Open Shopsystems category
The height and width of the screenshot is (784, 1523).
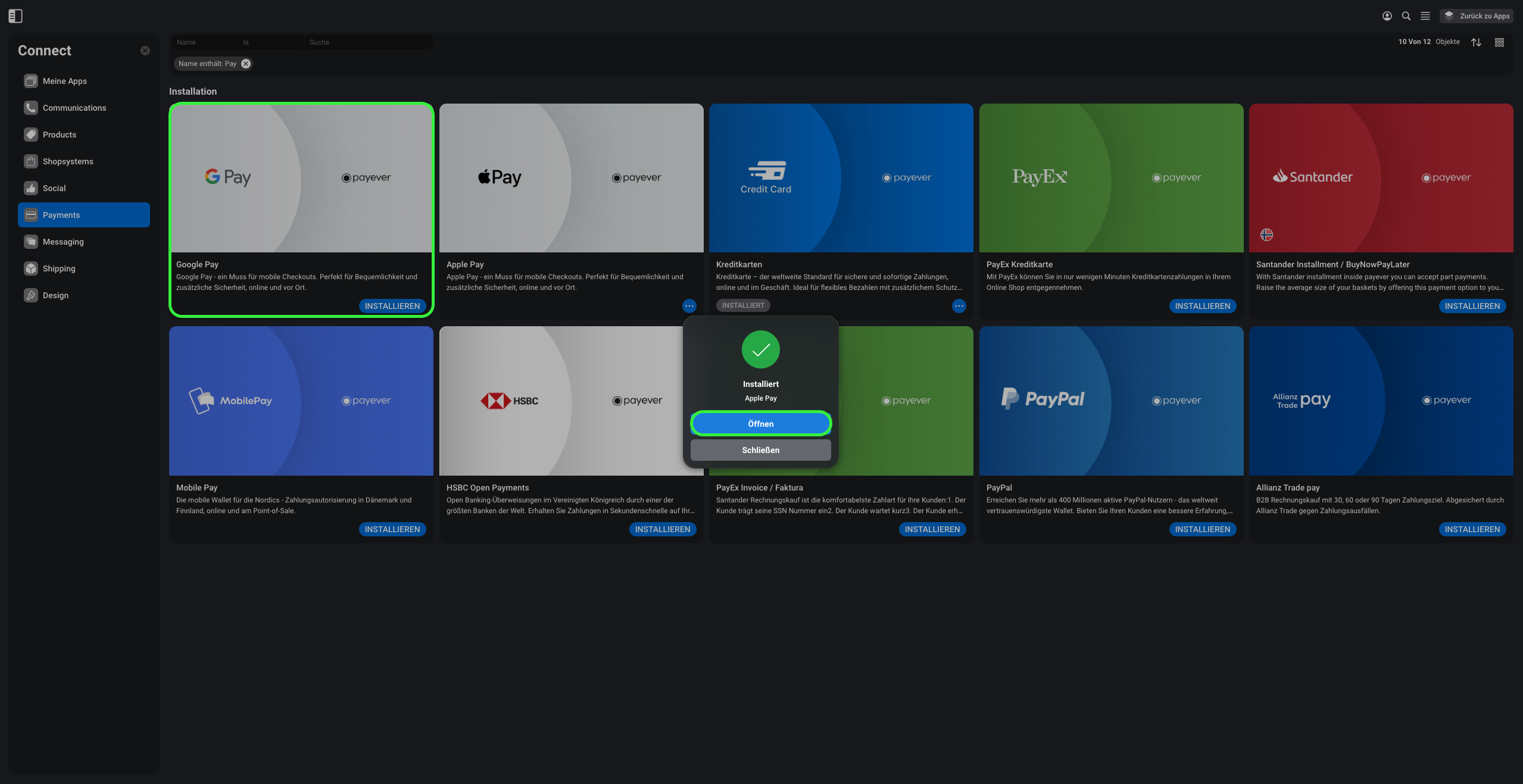click(84, 161)
